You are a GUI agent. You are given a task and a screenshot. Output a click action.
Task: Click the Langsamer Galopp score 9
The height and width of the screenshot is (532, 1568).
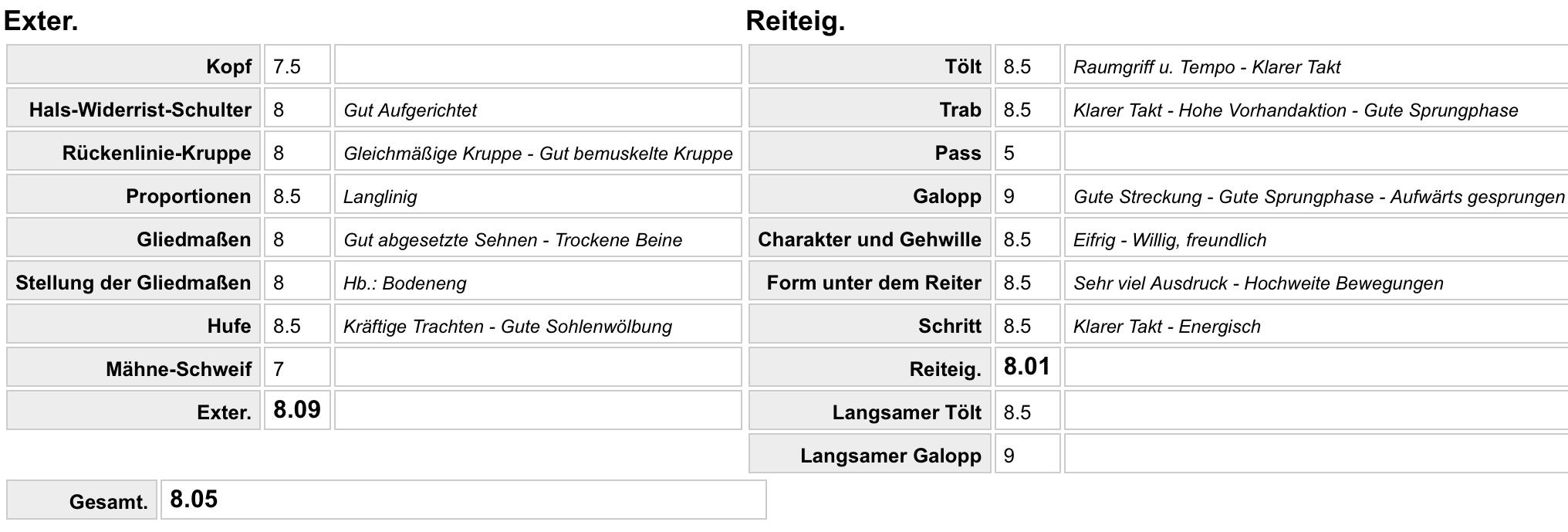point(1027,454)
